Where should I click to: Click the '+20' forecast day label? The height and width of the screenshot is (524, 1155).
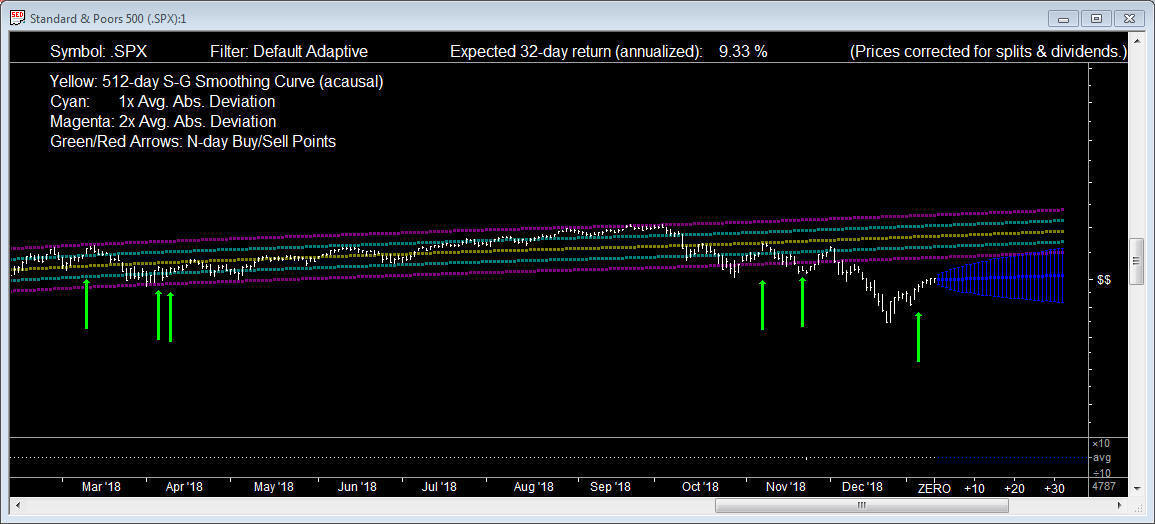(1014, 489)
